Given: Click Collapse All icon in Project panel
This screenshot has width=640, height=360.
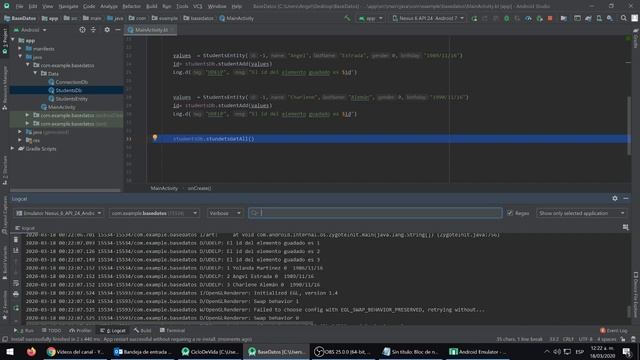Looking at the screenshot, I should click(x=93, y=30).
